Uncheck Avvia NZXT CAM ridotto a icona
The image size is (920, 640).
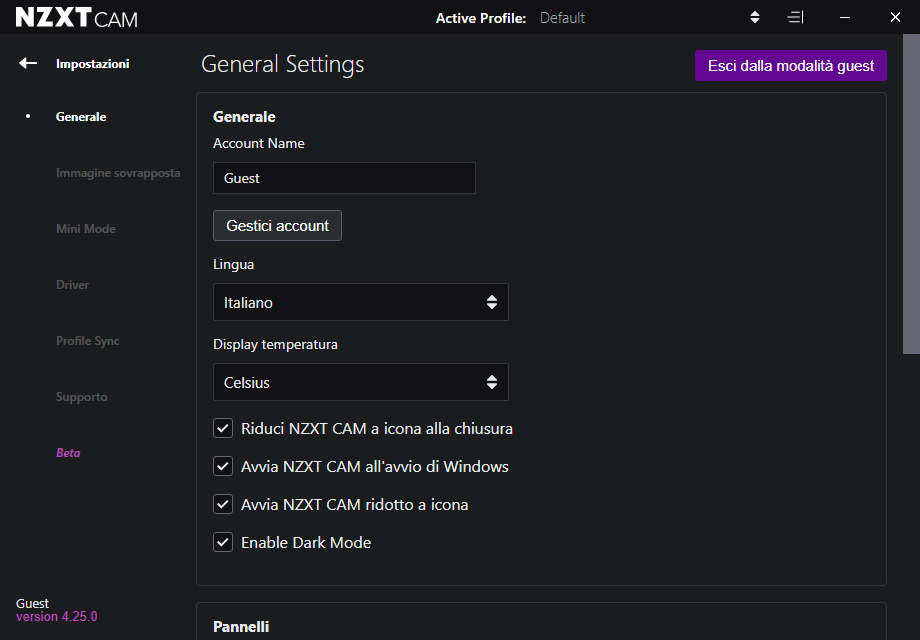[x=223, y=505]
